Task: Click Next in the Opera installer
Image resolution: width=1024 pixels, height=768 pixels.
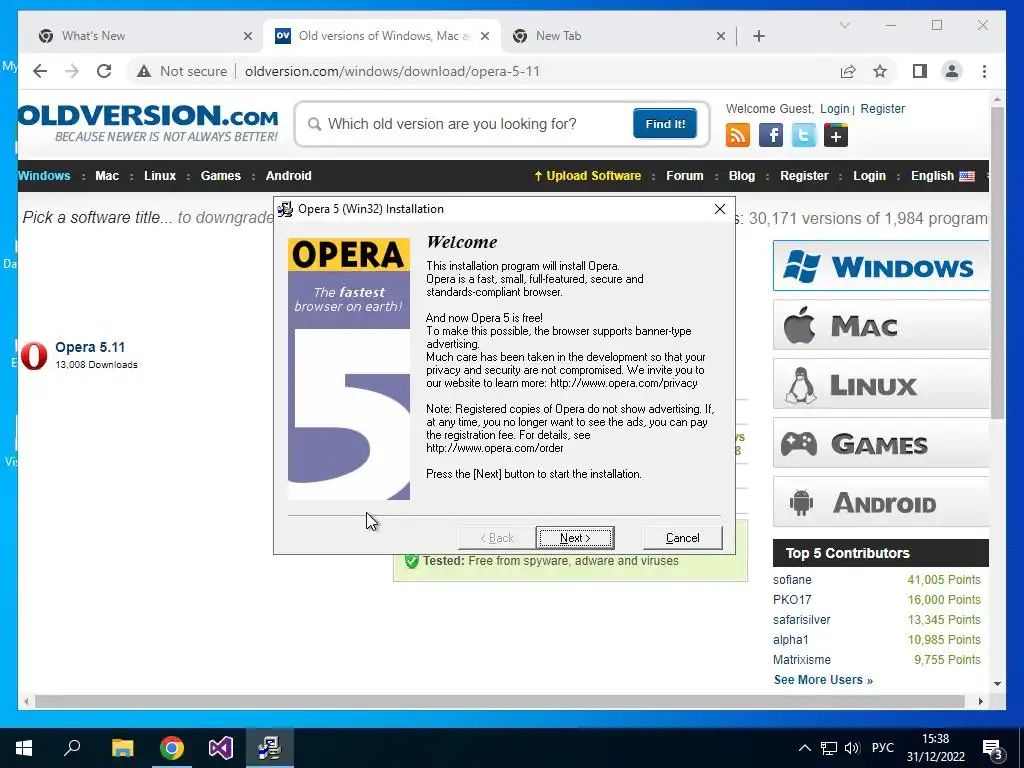Action: coord(575,538)
